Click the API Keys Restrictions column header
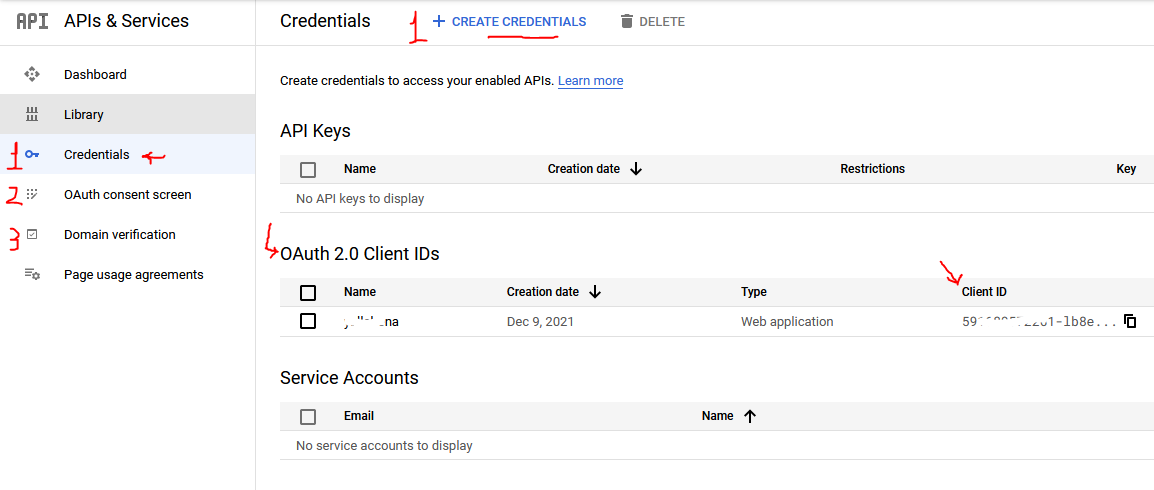The width and height of the screenshot is (1154, 490). click(x=873, y=168)
